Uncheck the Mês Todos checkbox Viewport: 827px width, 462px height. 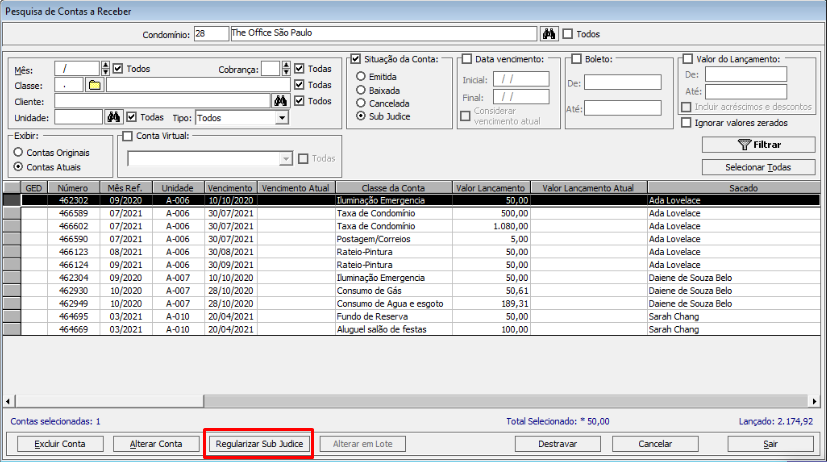click(x=118, y=69)
